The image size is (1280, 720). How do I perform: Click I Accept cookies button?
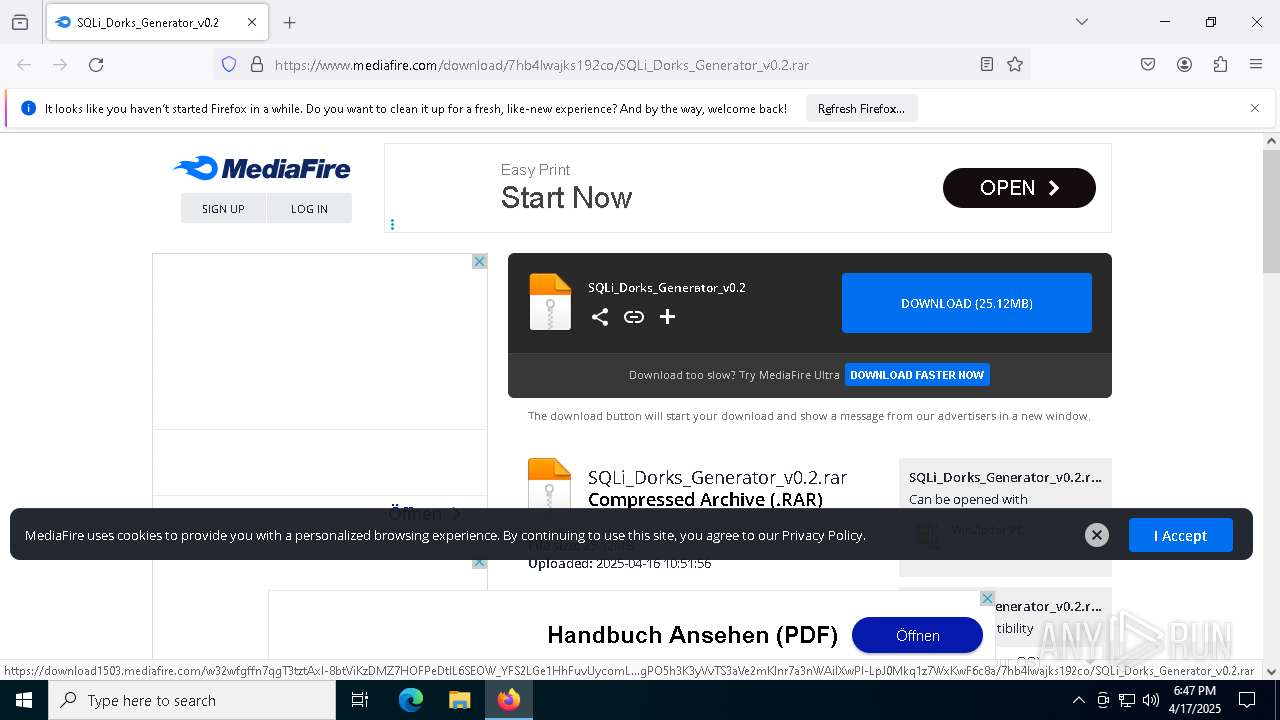pyautogui.click(x=1181, y=535)
